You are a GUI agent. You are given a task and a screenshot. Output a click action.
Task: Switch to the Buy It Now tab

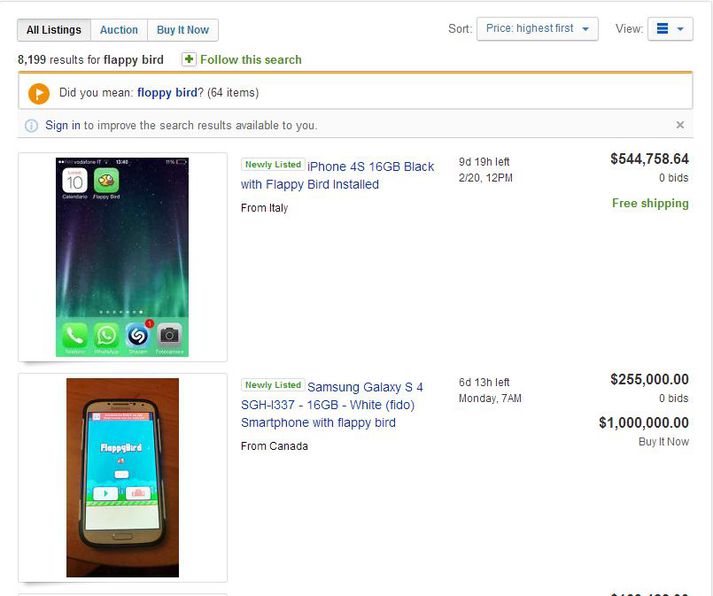pyautogui.click(x=183, y=30)
